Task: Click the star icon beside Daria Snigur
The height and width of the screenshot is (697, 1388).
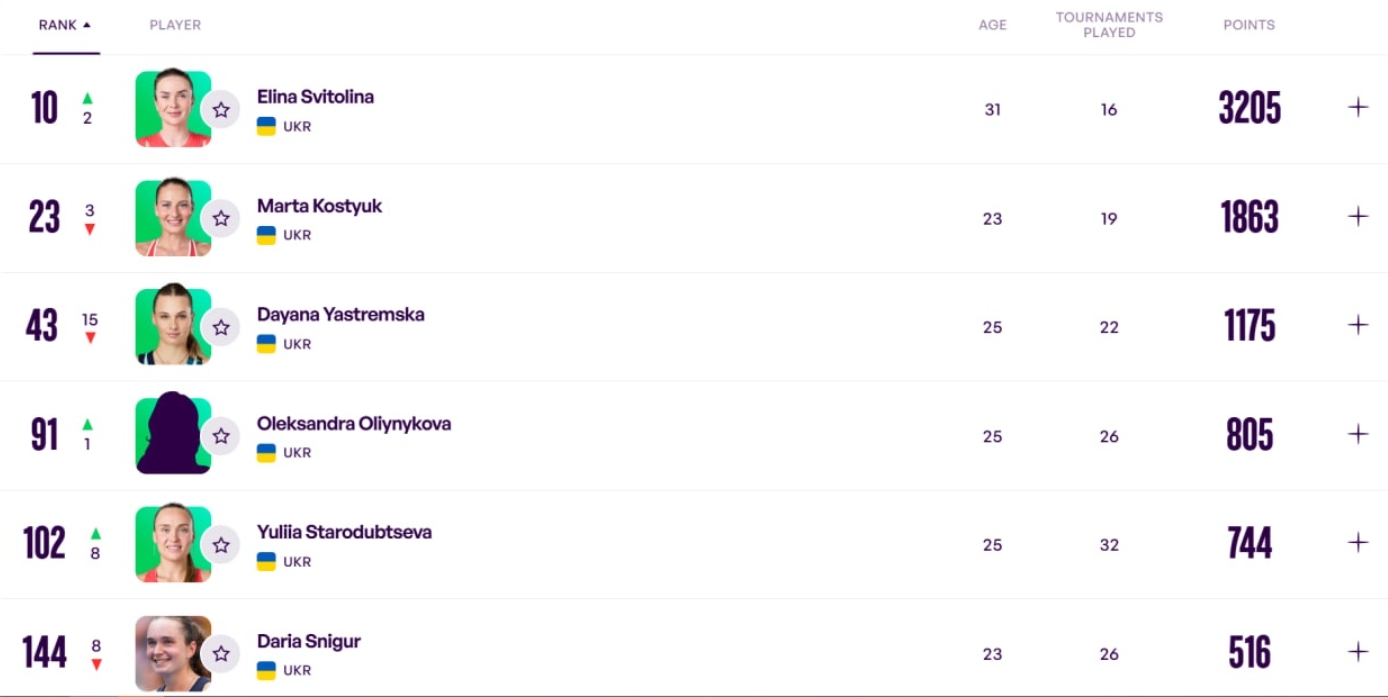Action: (221, 654)
